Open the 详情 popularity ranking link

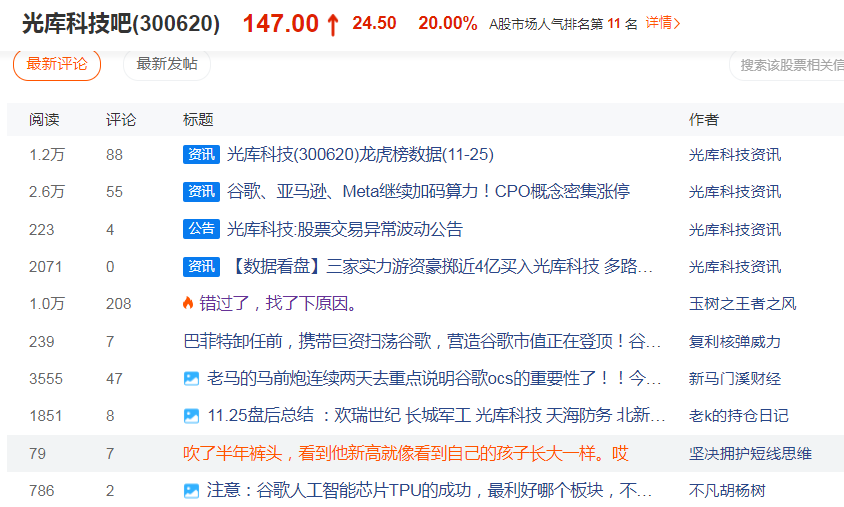tap(663, 23)
